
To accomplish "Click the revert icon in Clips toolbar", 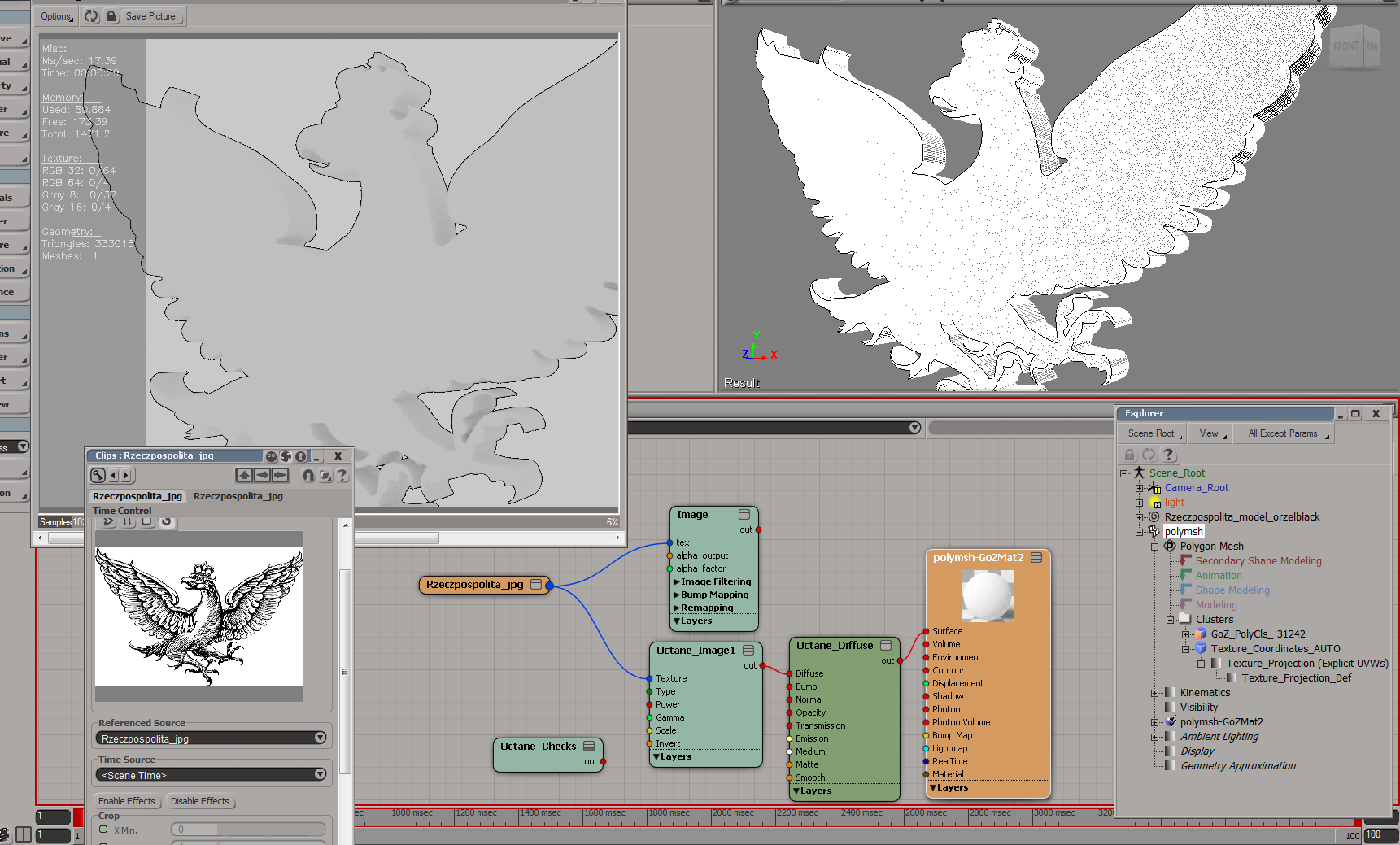I will 308,475.
